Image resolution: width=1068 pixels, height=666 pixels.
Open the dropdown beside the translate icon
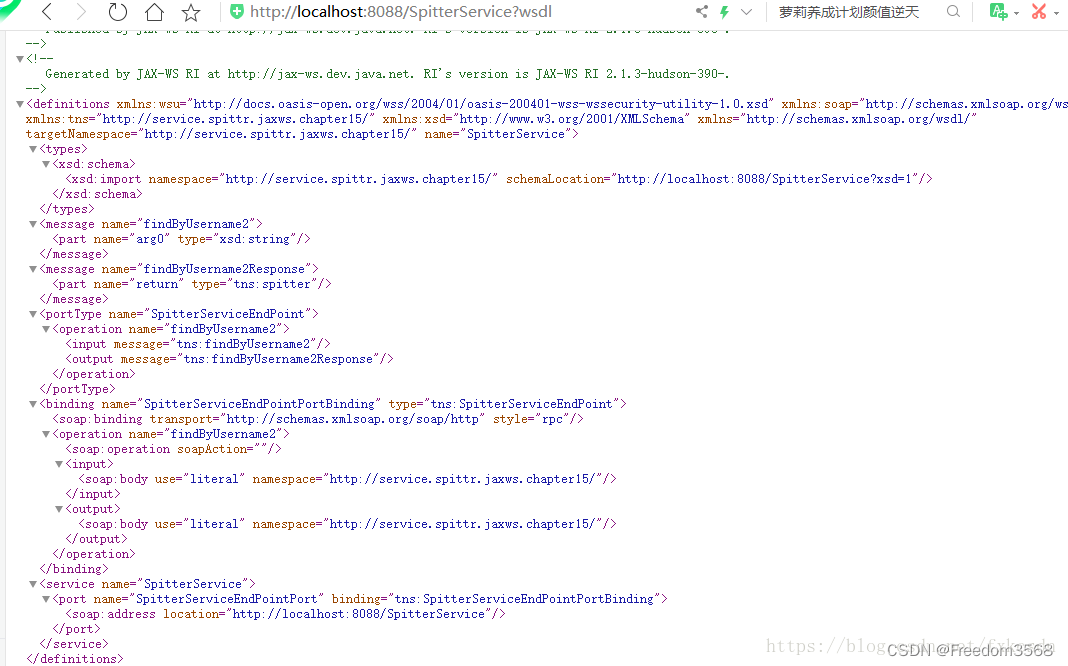click(1015, 11)
